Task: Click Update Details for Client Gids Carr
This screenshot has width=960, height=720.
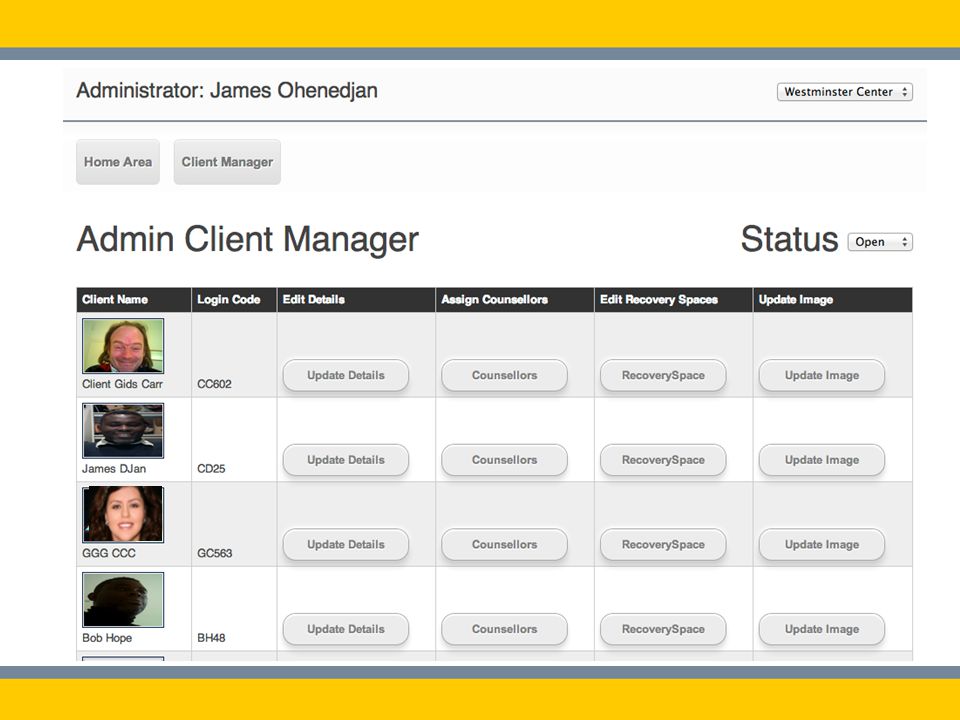Action: pos(345,375)
